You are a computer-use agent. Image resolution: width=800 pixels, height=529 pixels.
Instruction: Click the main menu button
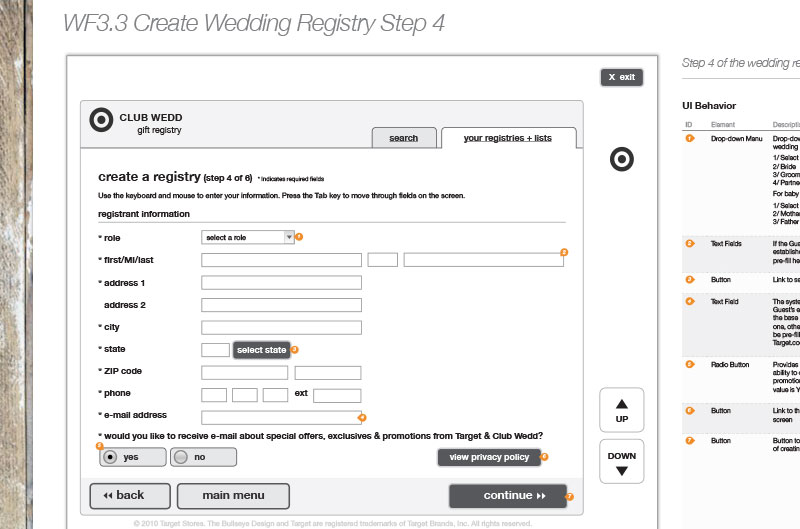click(233, 496)
